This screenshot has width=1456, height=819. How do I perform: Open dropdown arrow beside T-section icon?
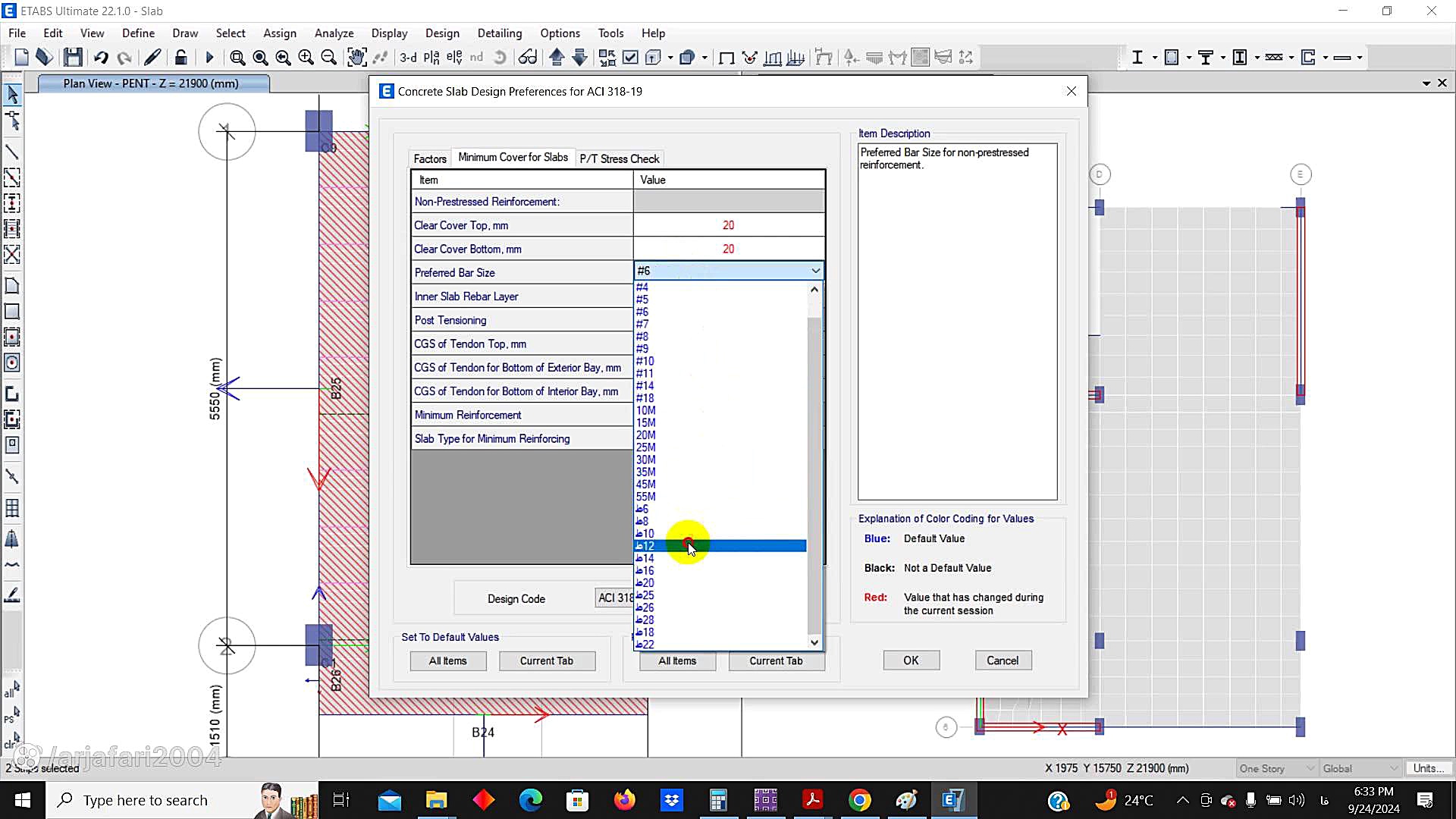pyautogui.click(x=1223, y=58)
